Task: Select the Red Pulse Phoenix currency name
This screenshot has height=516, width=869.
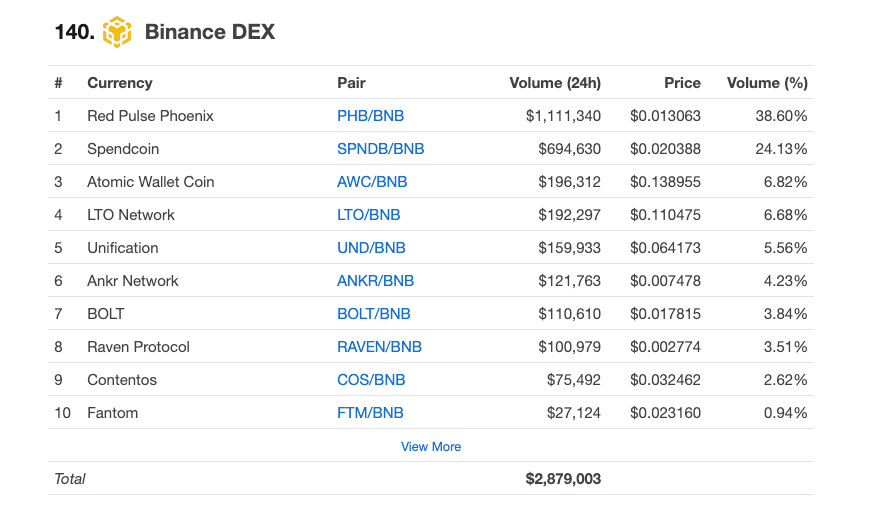Action: pyautogui.click(x=150, y=116)
